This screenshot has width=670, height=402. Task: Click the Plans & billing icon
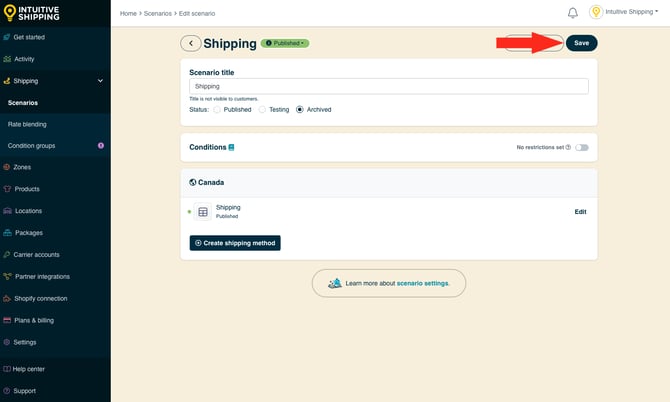7,320
